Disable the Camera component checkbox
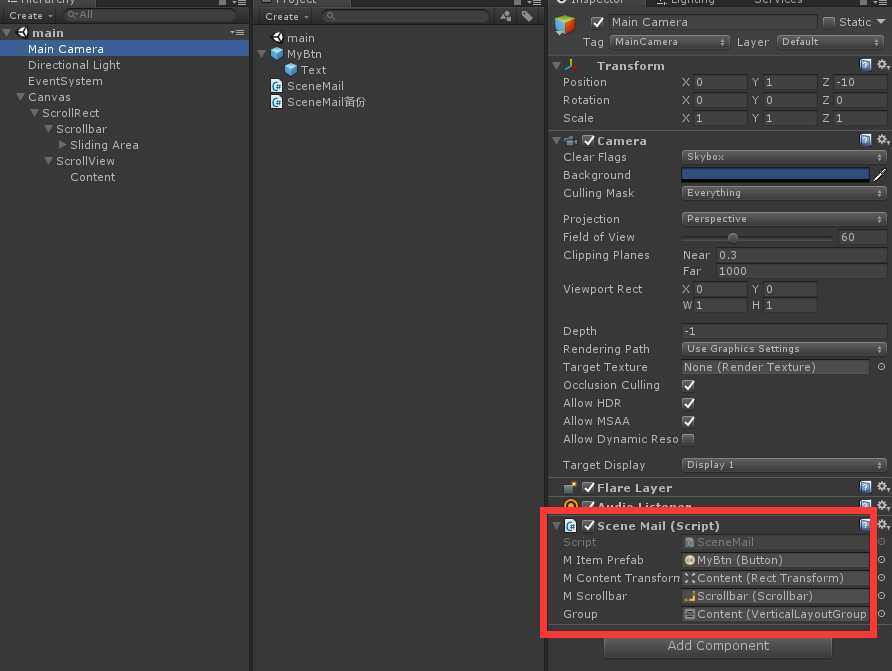Screen dimensions: 892x671 pyautogui.click(x=589, y=140)
